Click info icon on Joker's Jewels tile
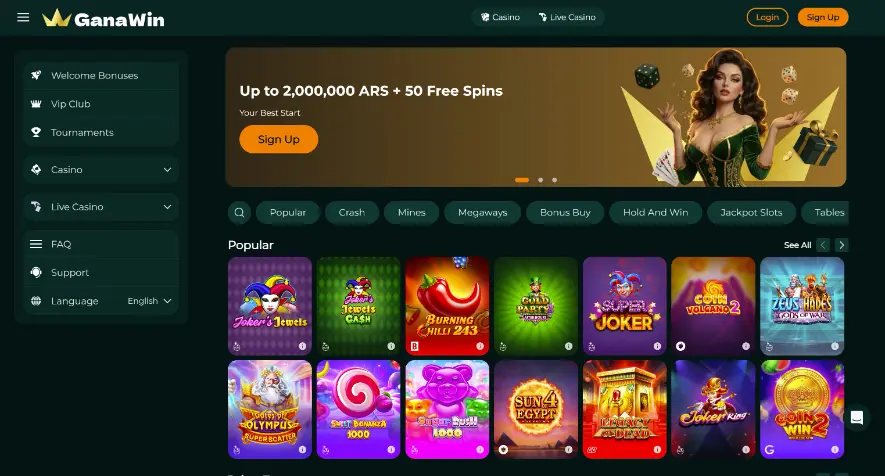 pos(303,346)
